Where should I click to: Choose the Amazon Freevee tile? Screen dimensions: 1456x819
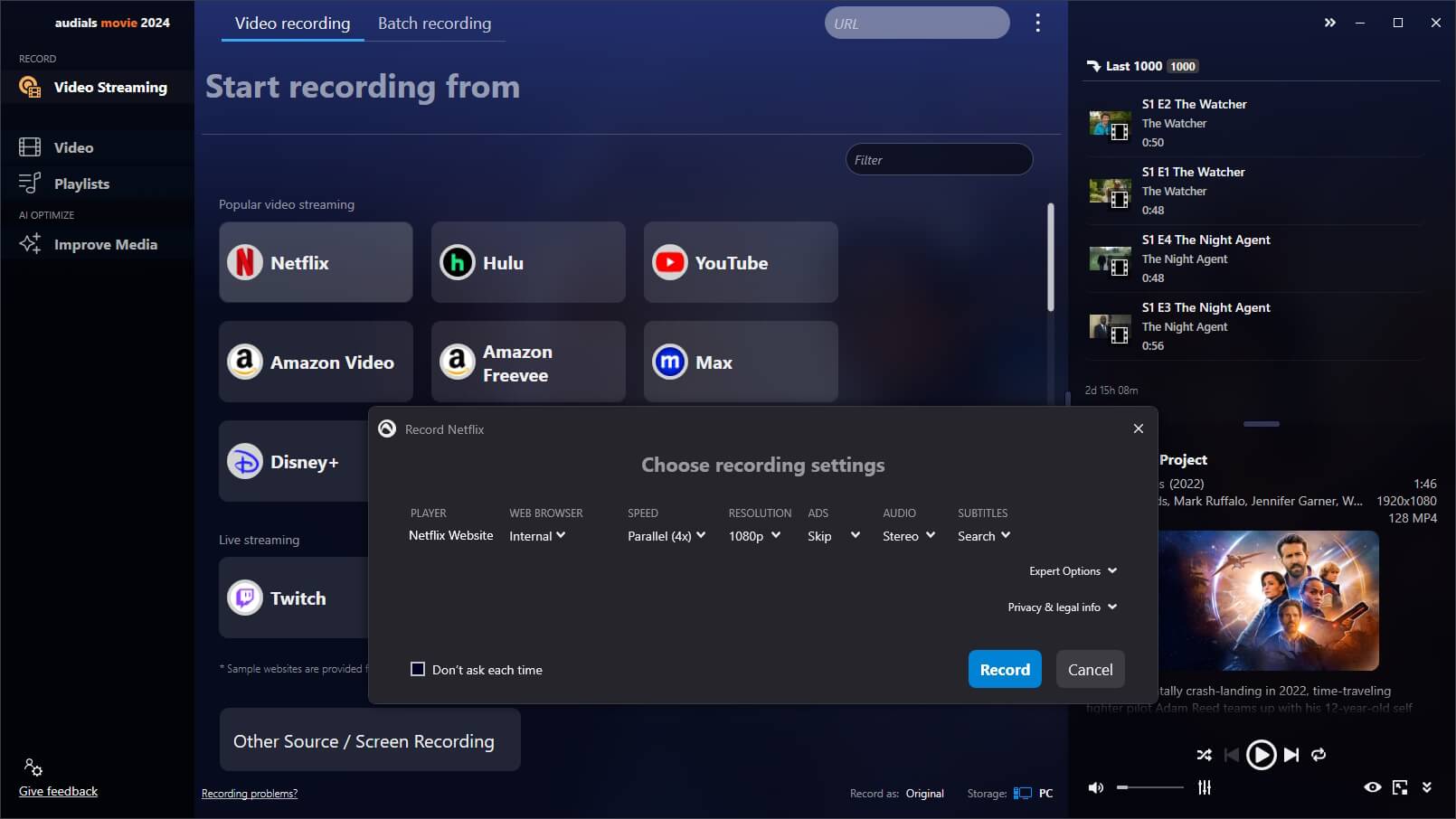tap(528, 362)
